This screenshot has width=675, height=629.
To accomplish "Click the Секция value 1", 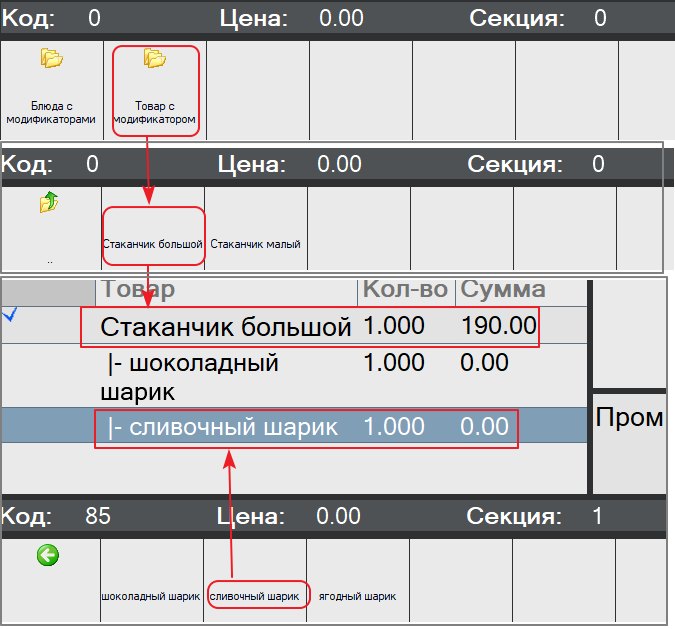I will 597,516.
